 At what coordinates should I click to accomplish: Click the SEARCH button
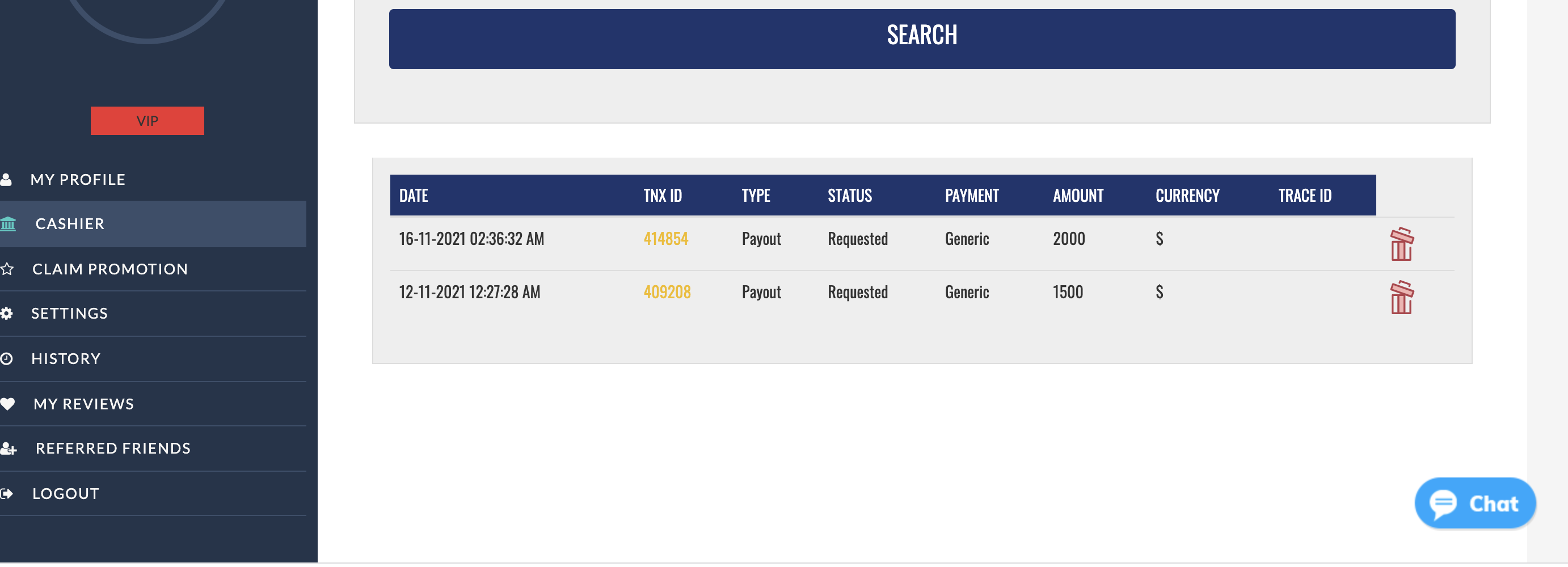pyautogui.click(x=921, y=39)
